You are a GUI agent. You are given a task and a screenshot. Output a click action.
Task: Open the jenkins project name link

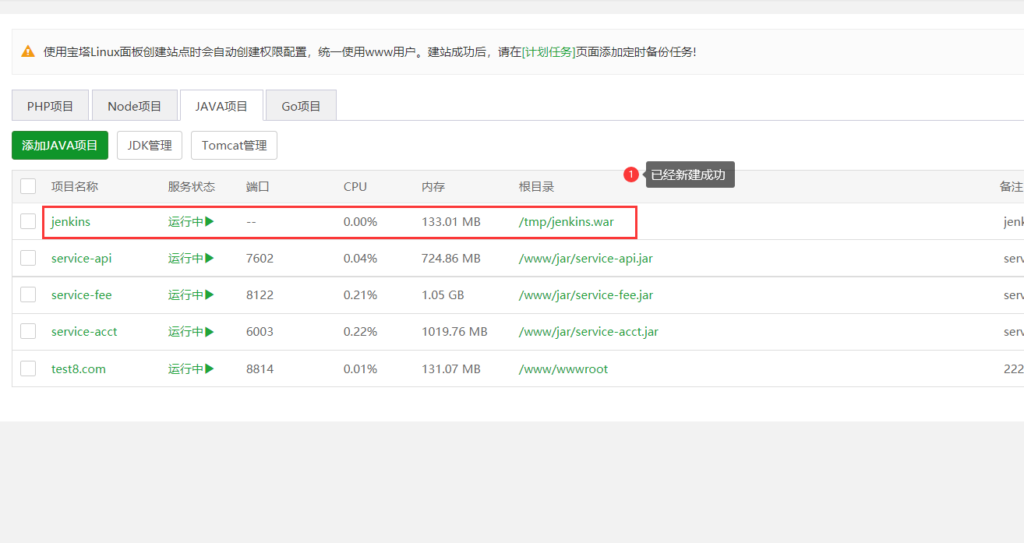[x=71, y=222]
